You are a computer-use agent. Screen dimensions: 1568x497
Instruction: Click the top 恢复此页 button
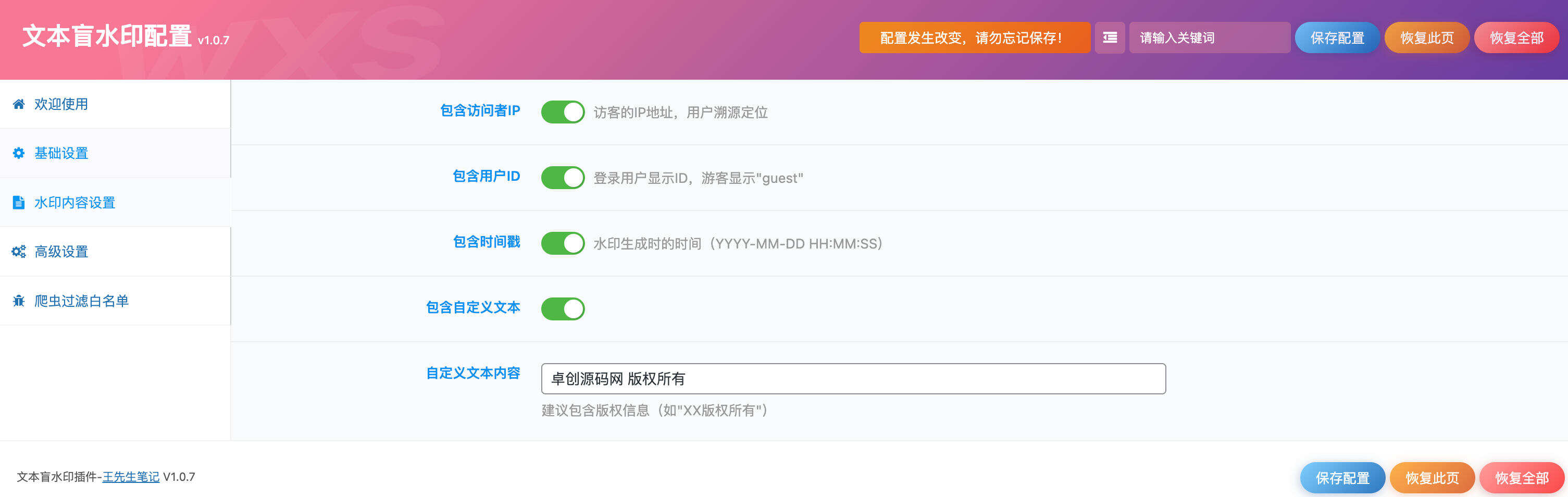point(1426,38)
